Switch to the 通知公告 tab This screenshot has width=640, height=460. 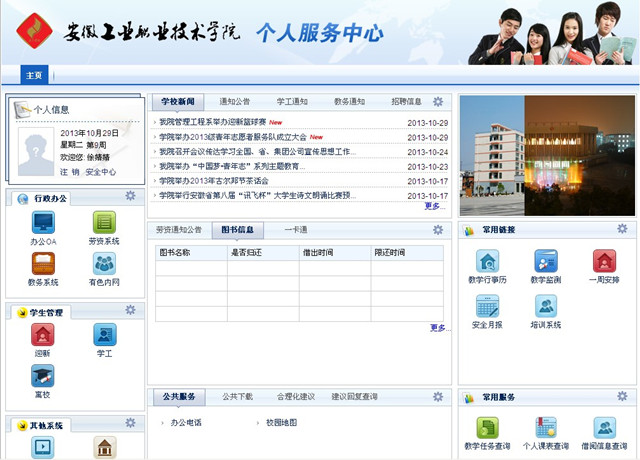click(x=235, y=102)
